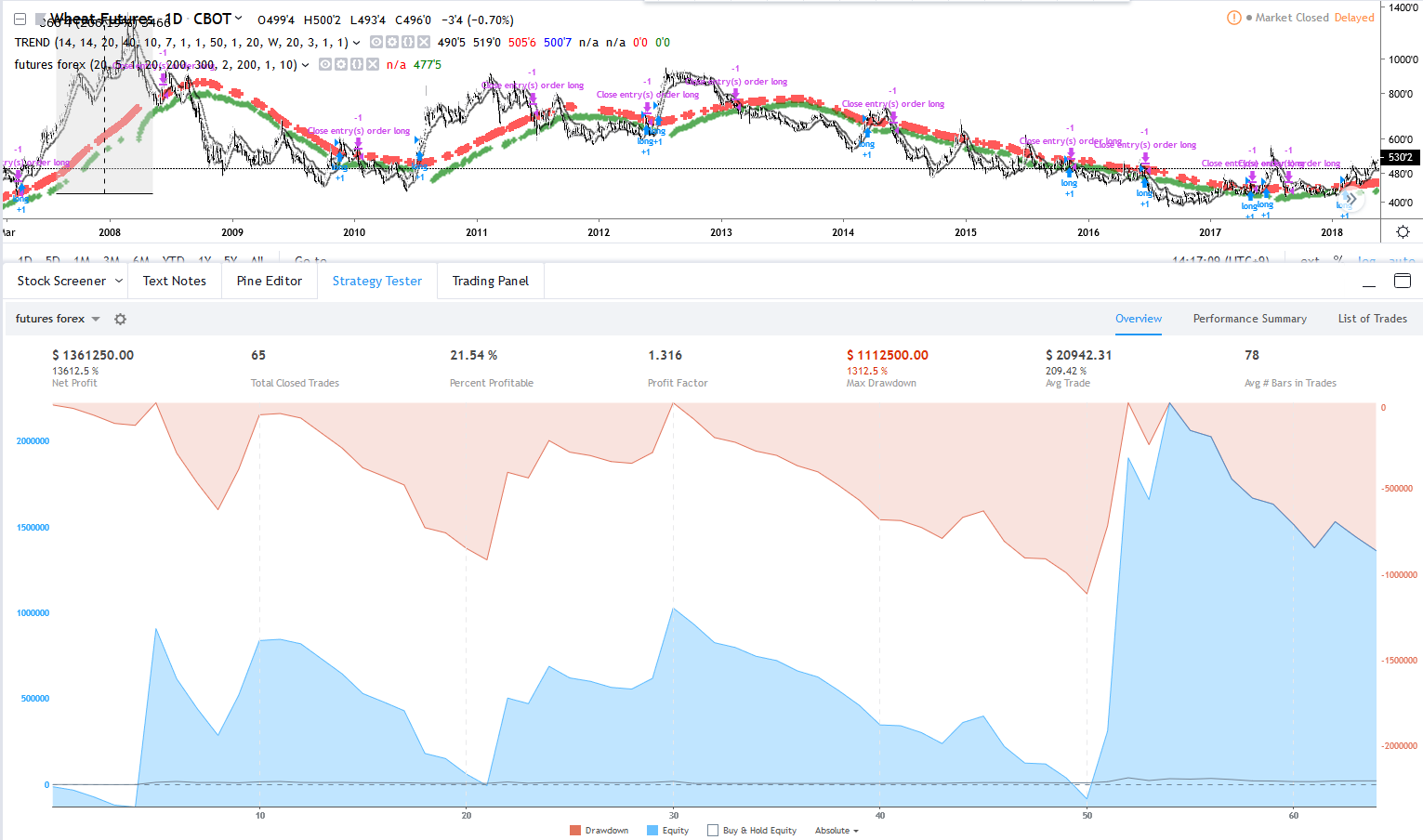Expand the Absolute display mode dropdown
This screenshot has width=1423, height=840.
[837, 831]
